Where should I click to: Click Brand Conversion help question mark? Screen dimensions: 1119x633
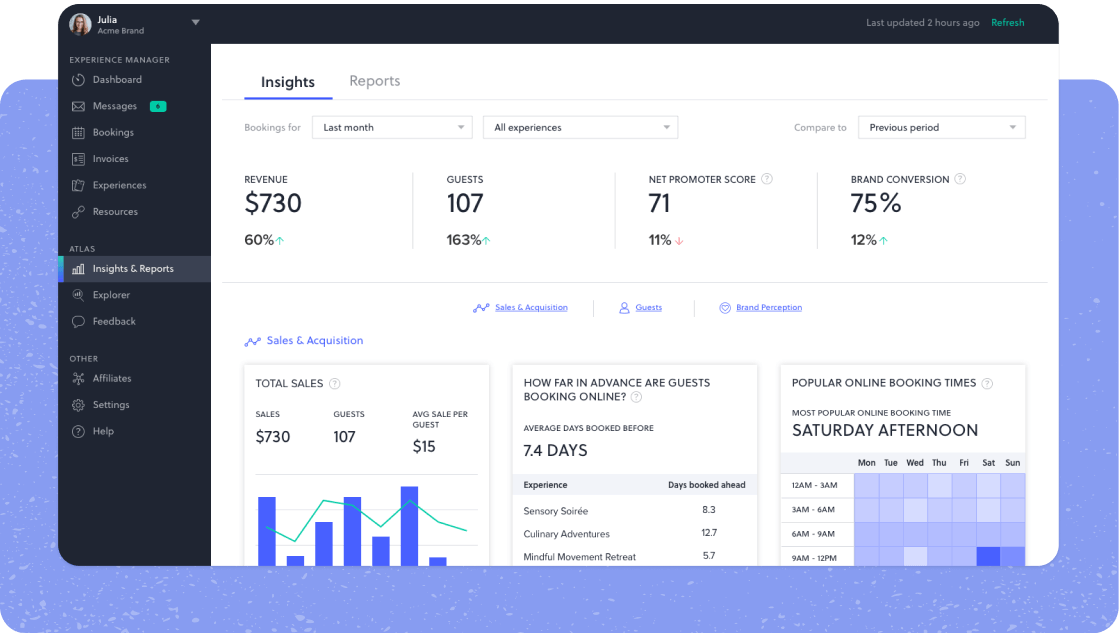click(x=960, y=179)
